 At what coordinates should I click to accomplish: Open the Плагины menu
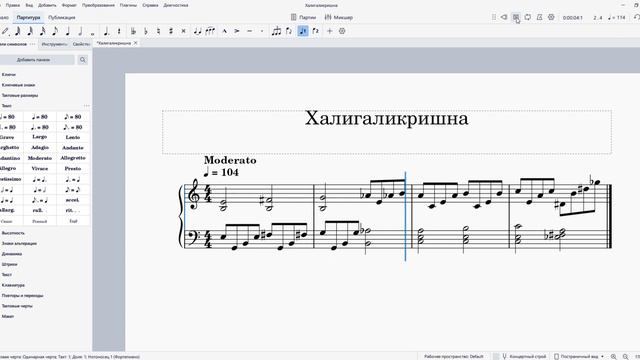[128, 5]
